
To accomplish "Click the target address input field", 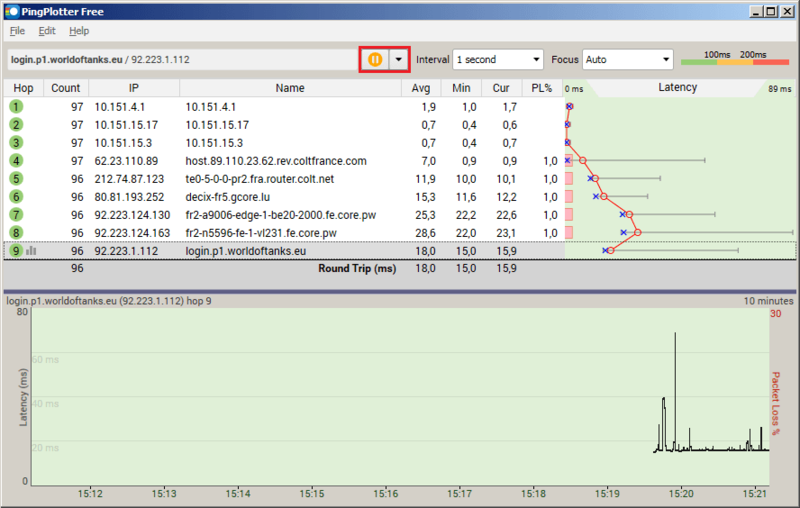I will (x=180, y=60).
